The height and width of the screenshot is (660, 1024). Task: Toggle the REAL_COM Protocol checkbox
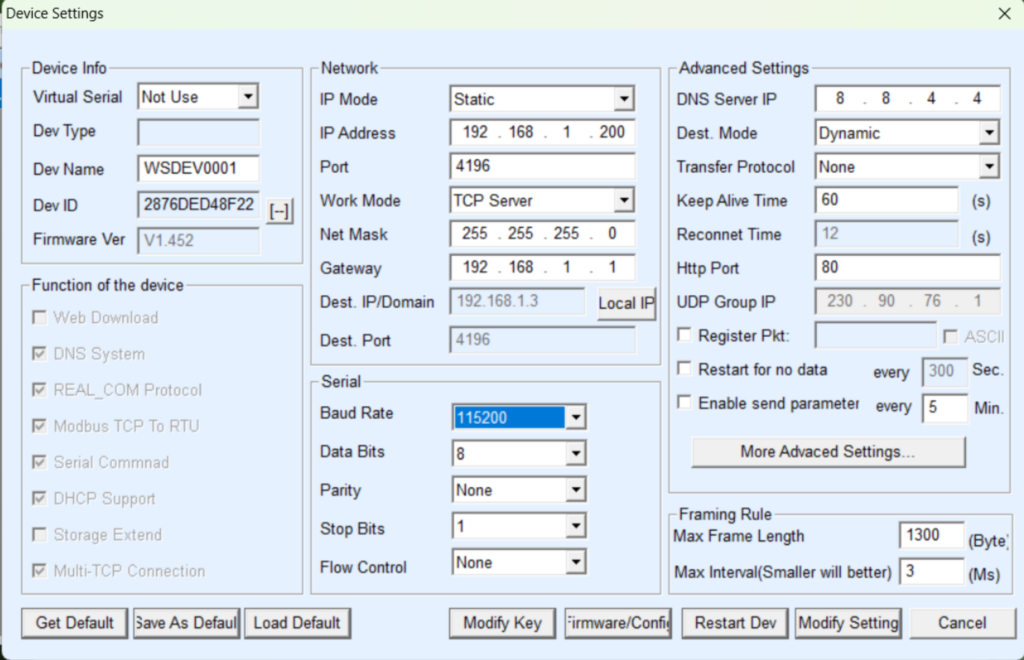39,390
